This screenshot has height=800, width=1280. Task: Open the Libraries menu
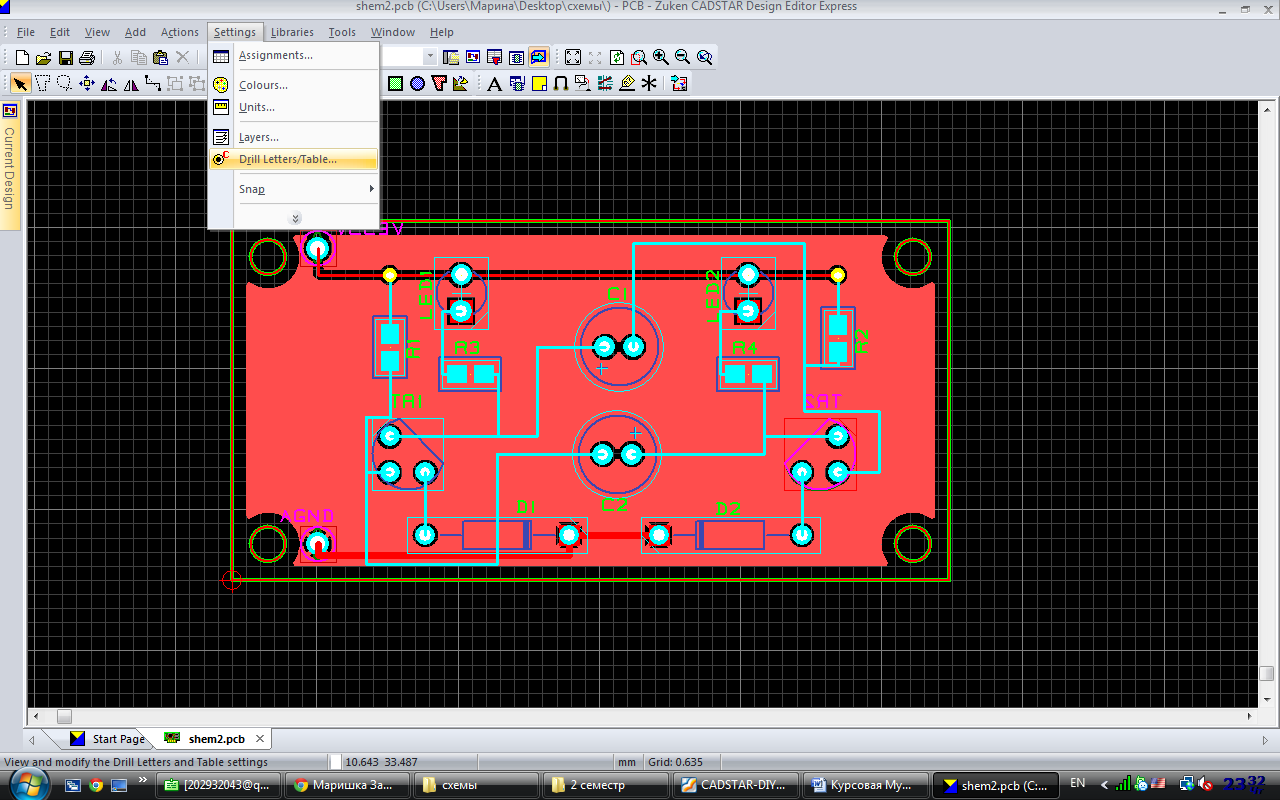pos(292,32)
